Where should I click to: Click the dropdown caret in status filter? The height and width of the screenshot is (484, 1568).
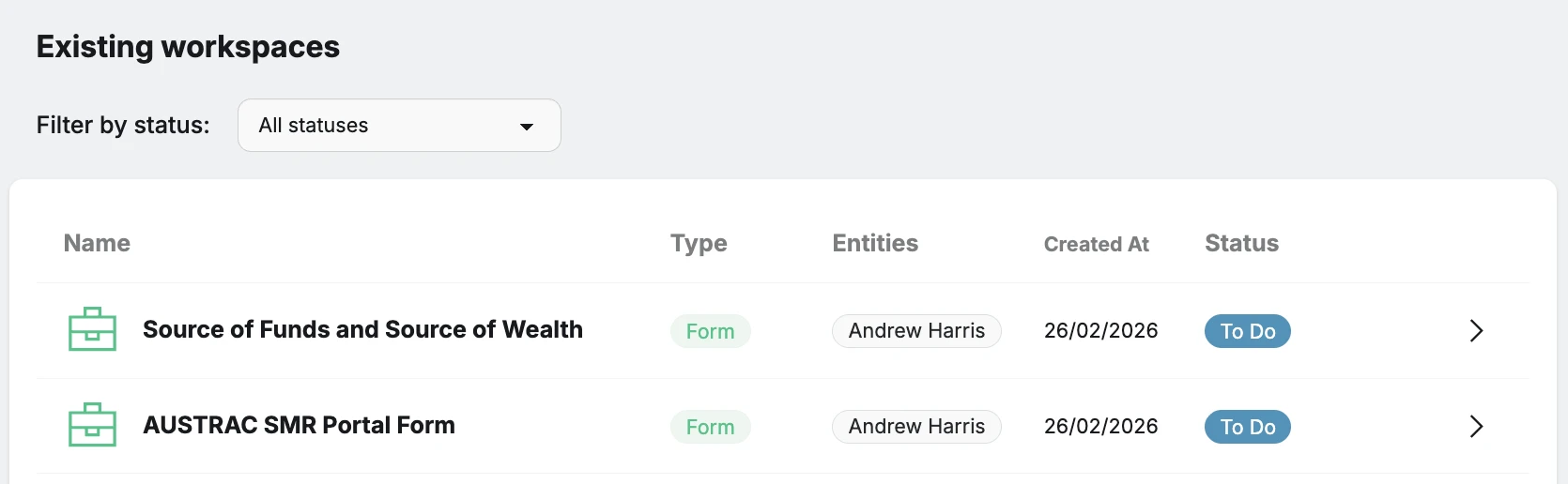tap(527, 127)
